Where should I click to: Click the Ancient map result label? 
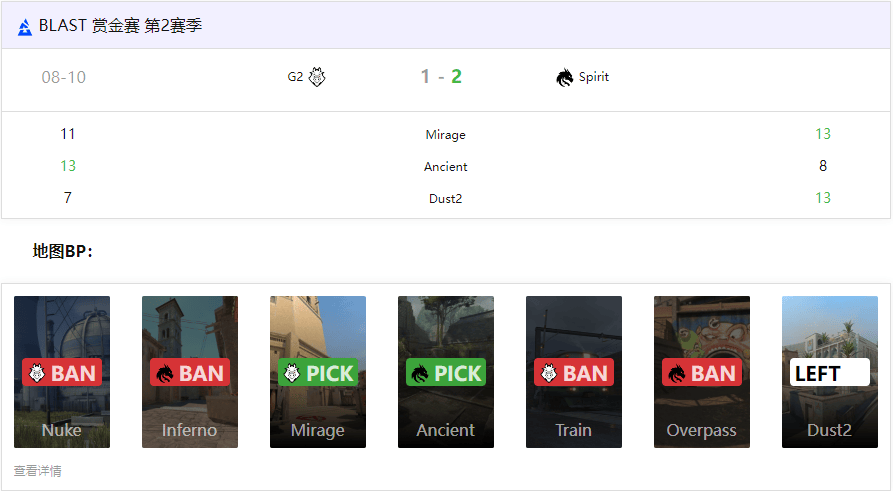click(x=445, y=167)
